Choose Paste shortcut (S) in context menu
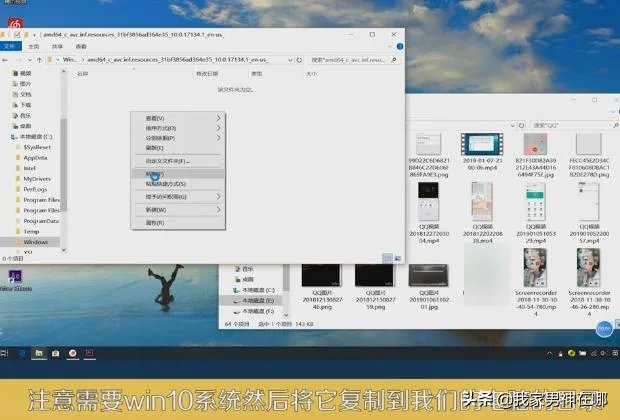Image resolution: width=620 pixels, height=420 pixels. (x=178, y=184)
